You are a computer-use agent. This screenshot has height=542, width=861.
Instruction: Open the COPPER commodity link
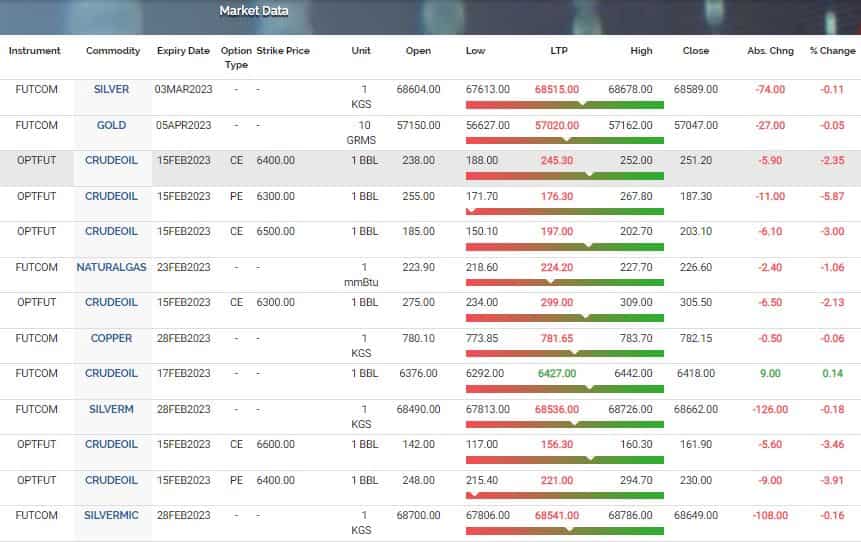pos(111,338)
